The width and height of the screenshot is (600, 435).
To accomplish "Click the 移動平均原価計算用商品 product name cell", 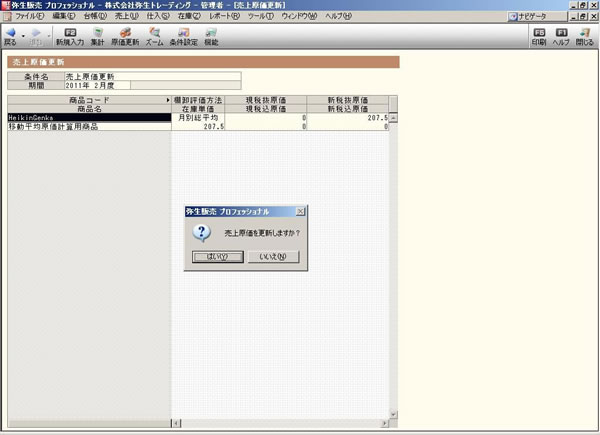I will pos(89,126).
